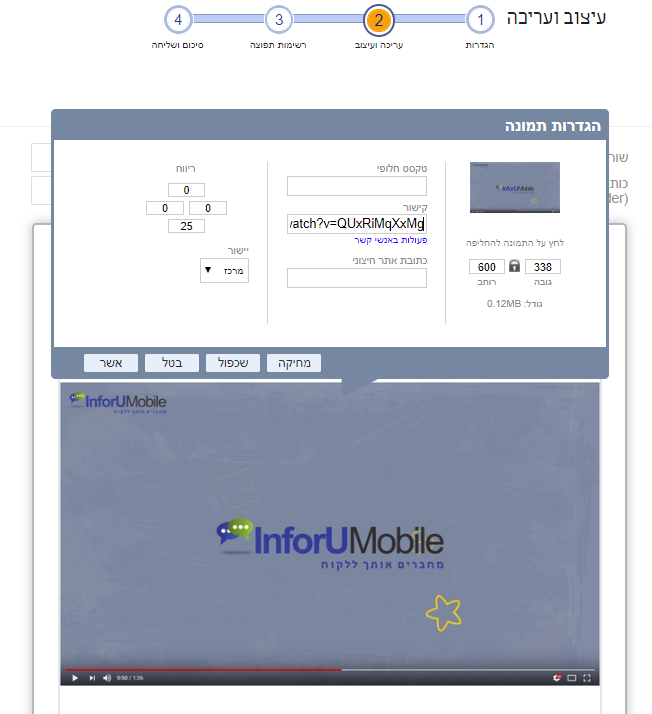
Task: Click the height field showing 338
Action: [543, 267]
